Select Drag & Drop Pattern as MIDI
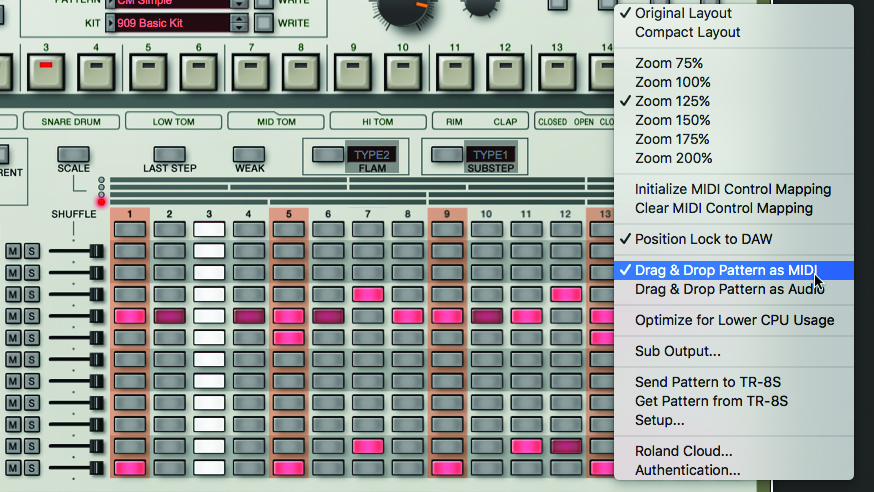Screen dimensions: 874x492 [x=734, y=270]
